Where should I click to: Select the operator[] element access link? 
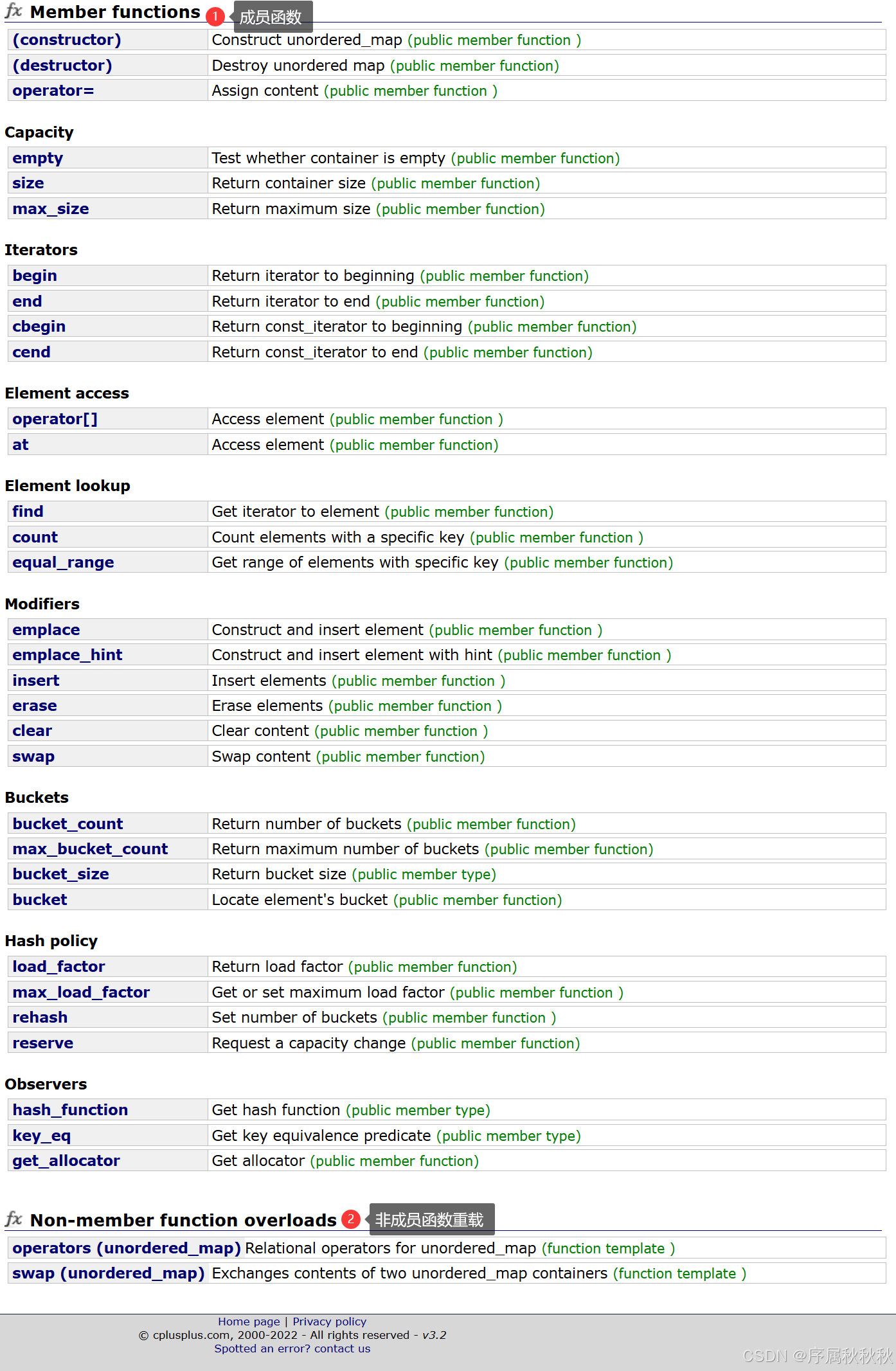coord(55,419)
